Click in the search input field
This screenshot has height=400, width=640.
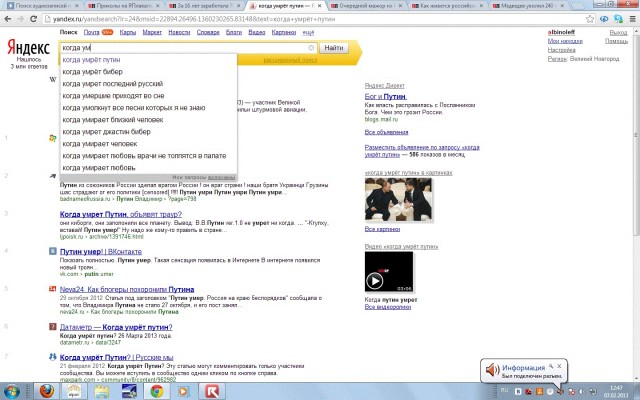click(x=180, y=47)
